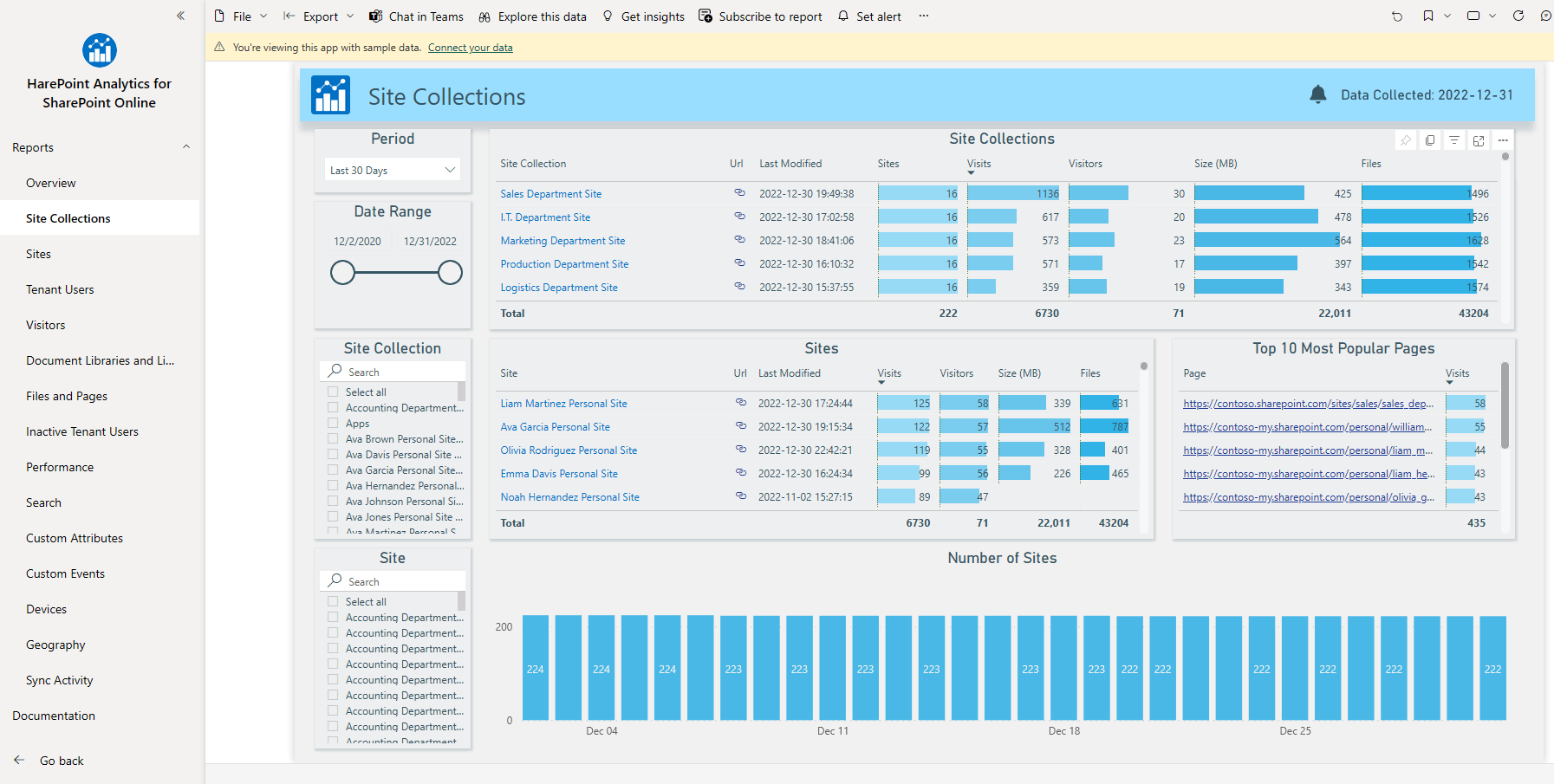Open the view options dropdown arrow

pyautogui.click(x=1492, y=16)
